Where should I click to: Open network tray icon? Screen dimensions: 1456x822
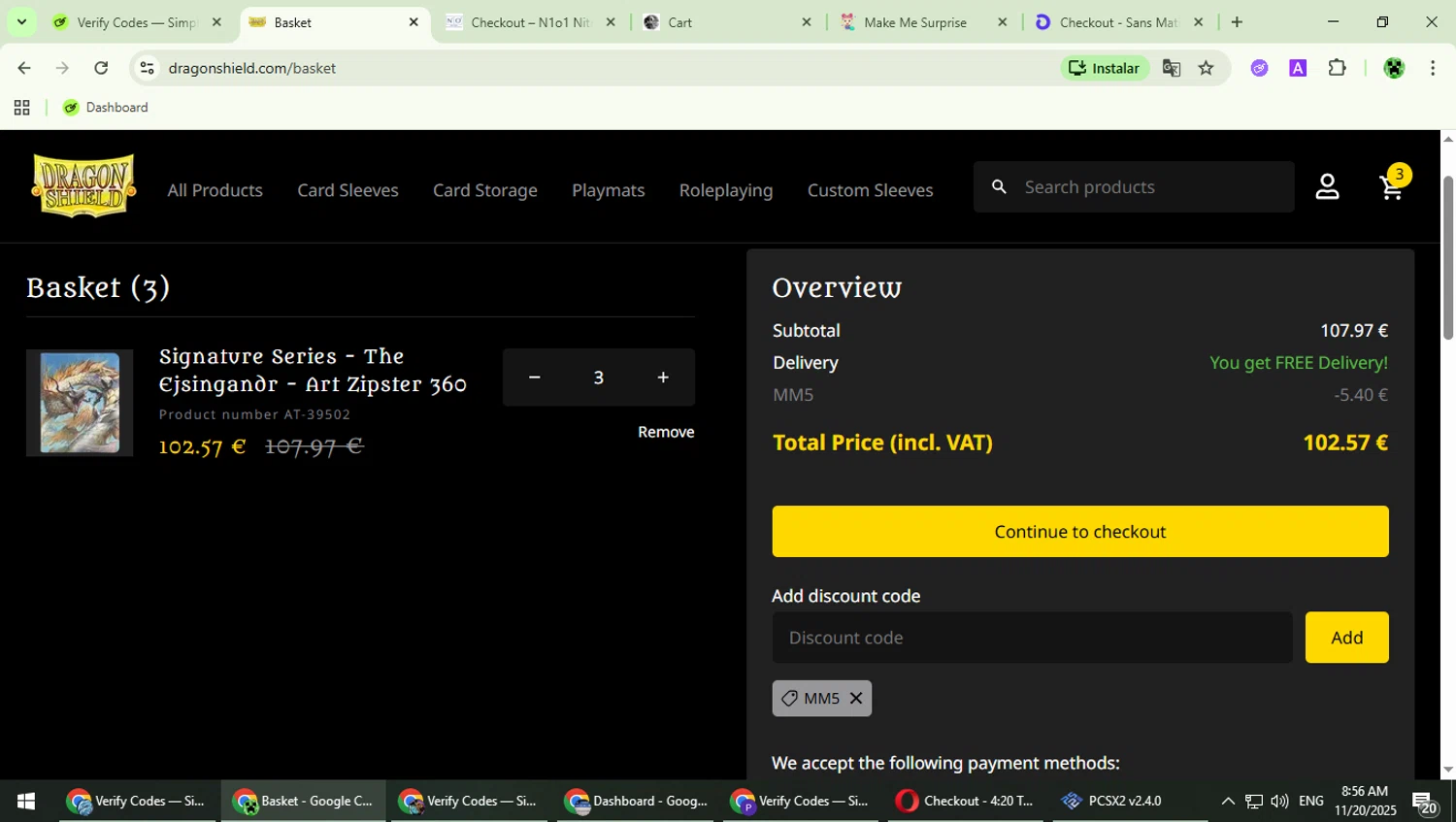1254,801
